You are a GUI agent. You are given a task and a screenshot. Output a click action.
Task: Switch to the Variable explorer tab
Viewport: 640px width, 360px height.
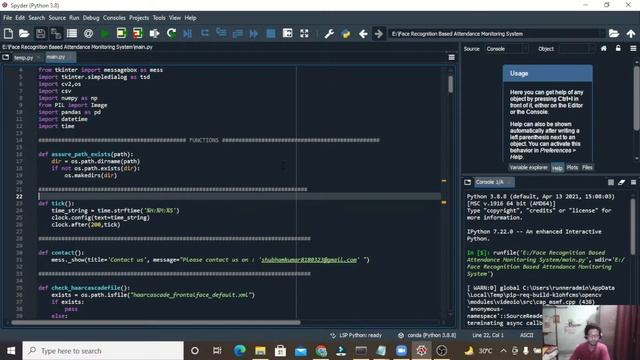click(x=529, y=167)
